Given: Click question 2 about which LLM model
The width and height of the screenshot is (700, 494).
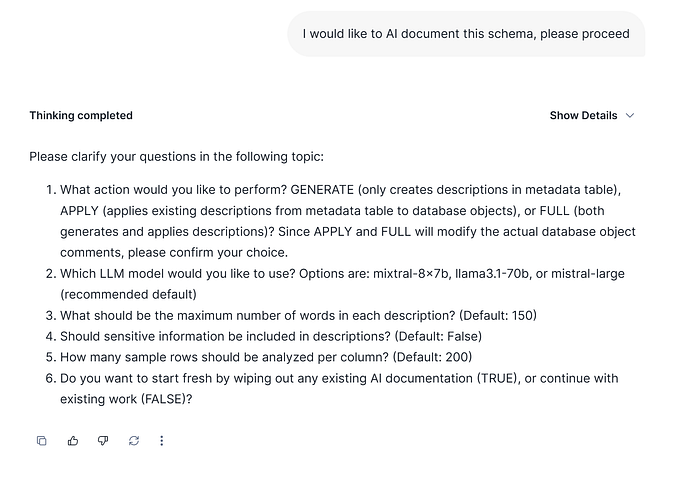Looking at the screenshot, I should 300,273.
